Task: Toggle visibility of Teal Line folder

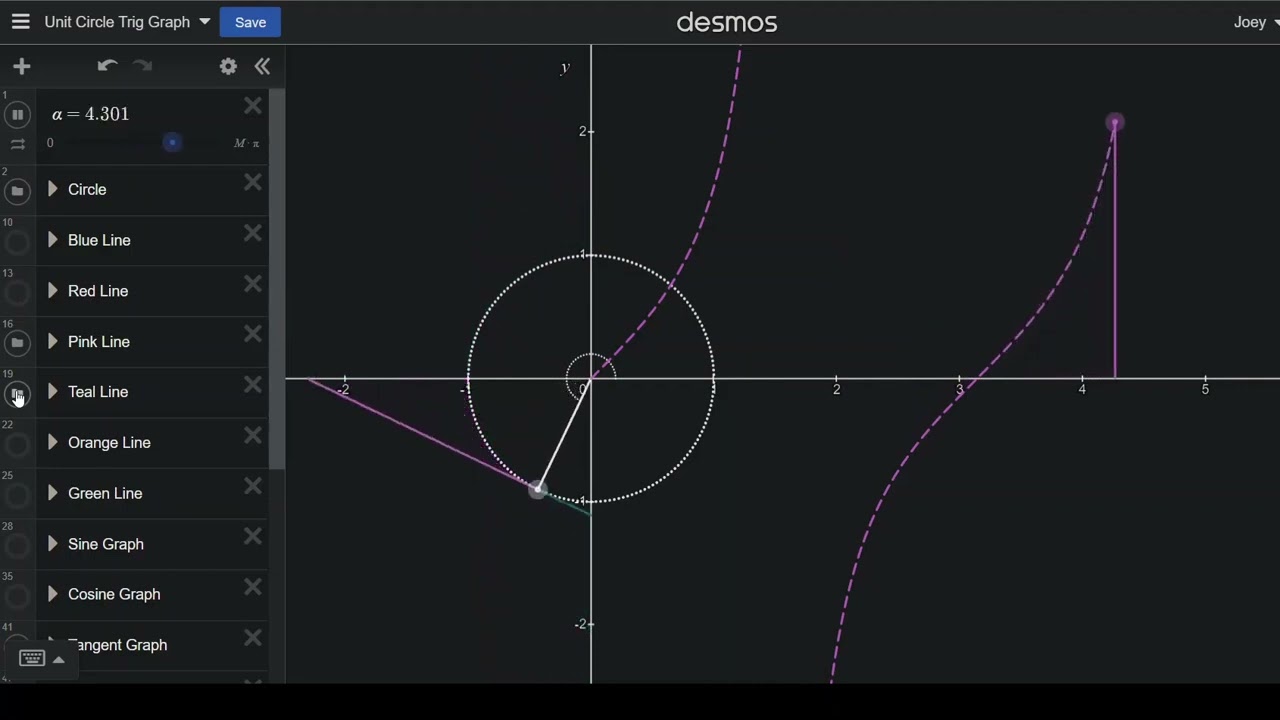Action: pos(17,394)
